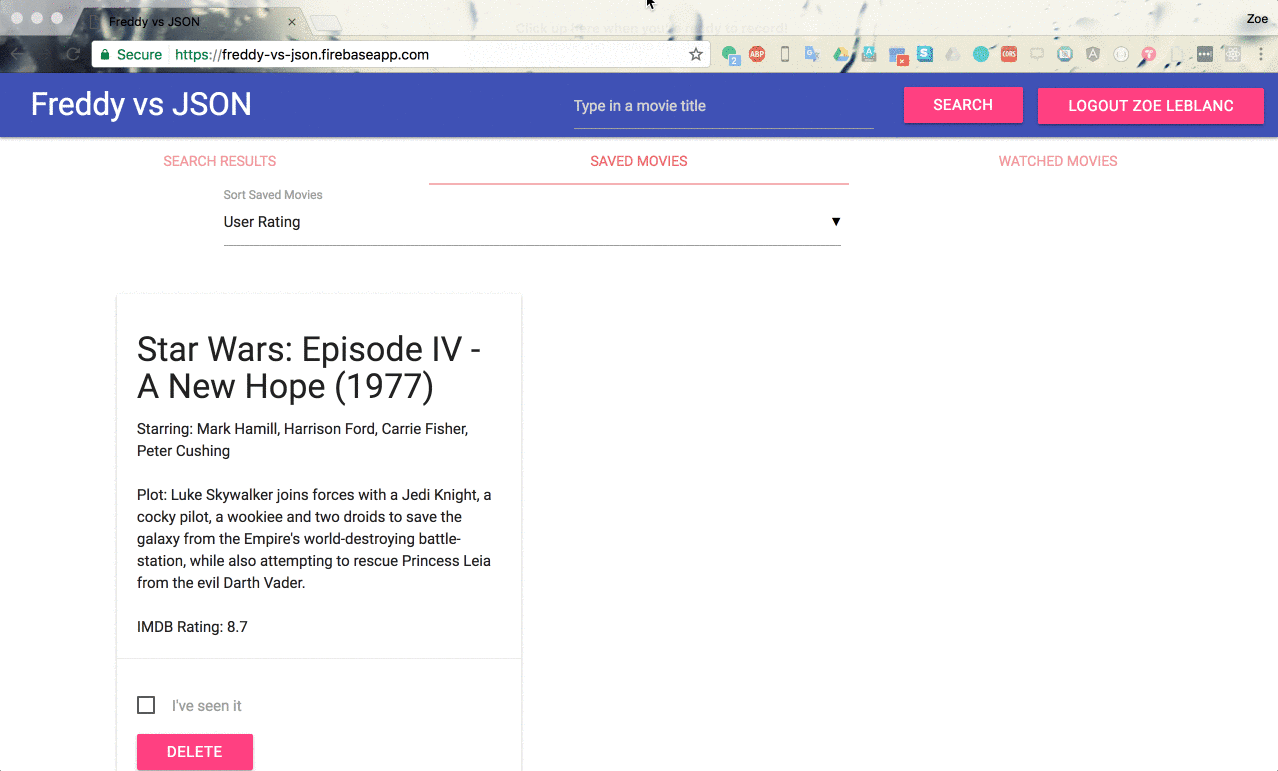Focus the movie title search field

coord(724,107)
